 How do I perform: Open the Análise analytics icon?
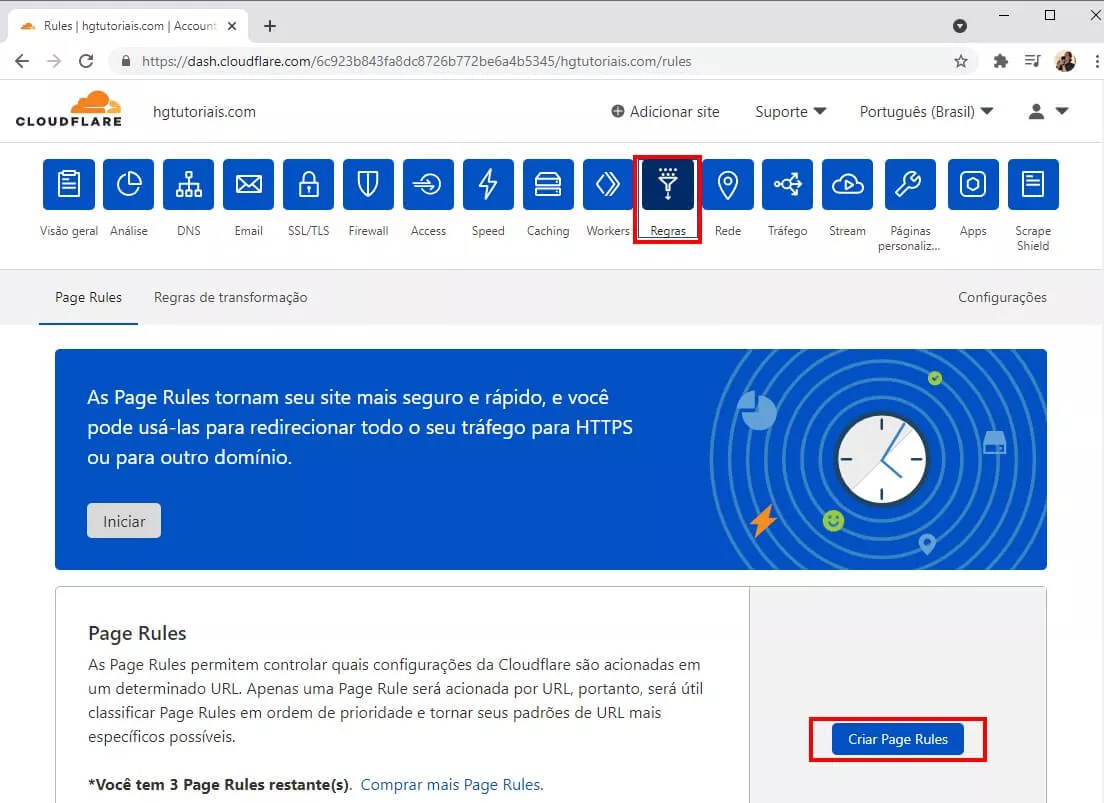click(128, 185)
